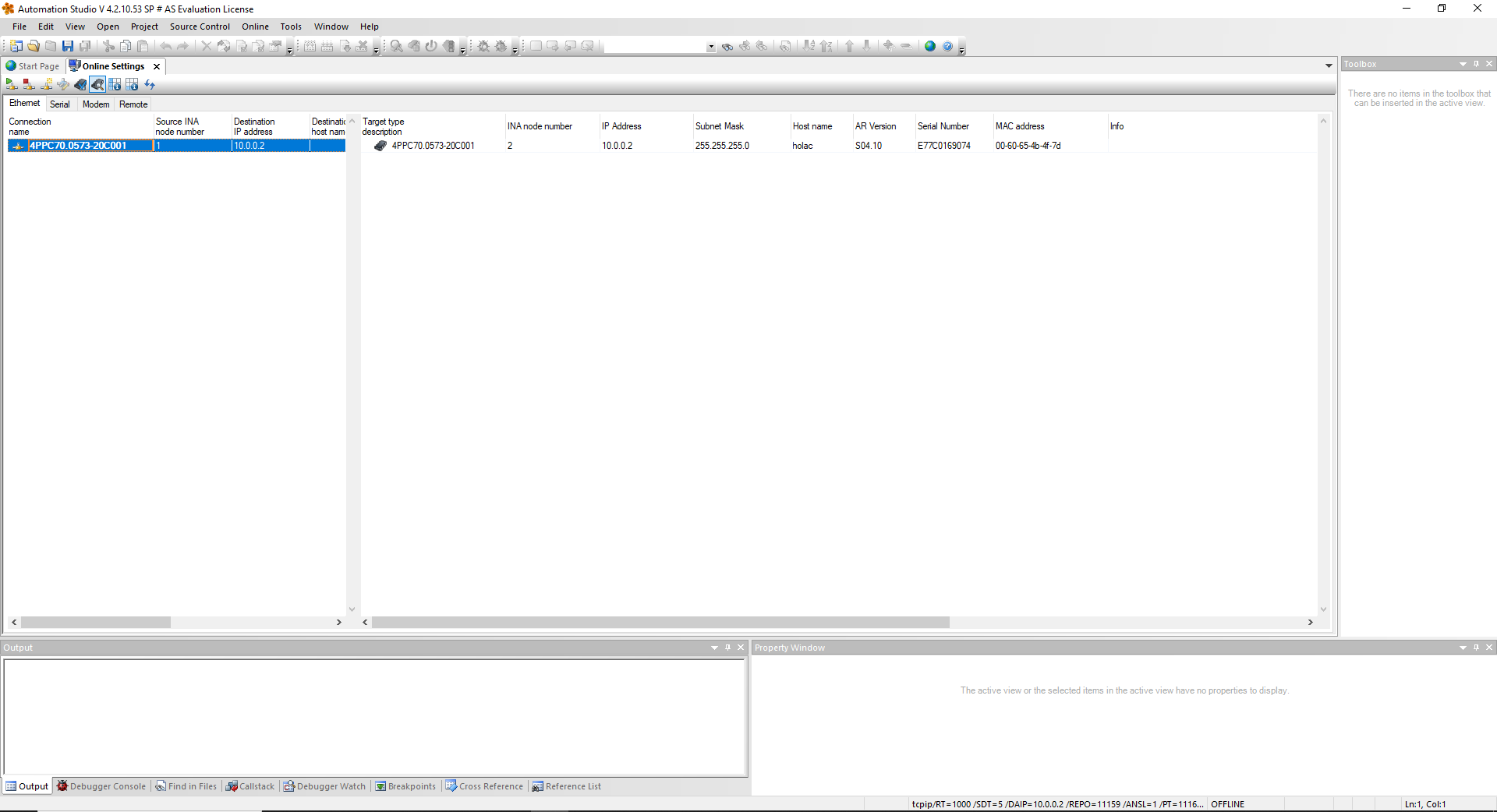
Task: Save with the blue floppy disk icon
Action: click(x=68, y=46)
